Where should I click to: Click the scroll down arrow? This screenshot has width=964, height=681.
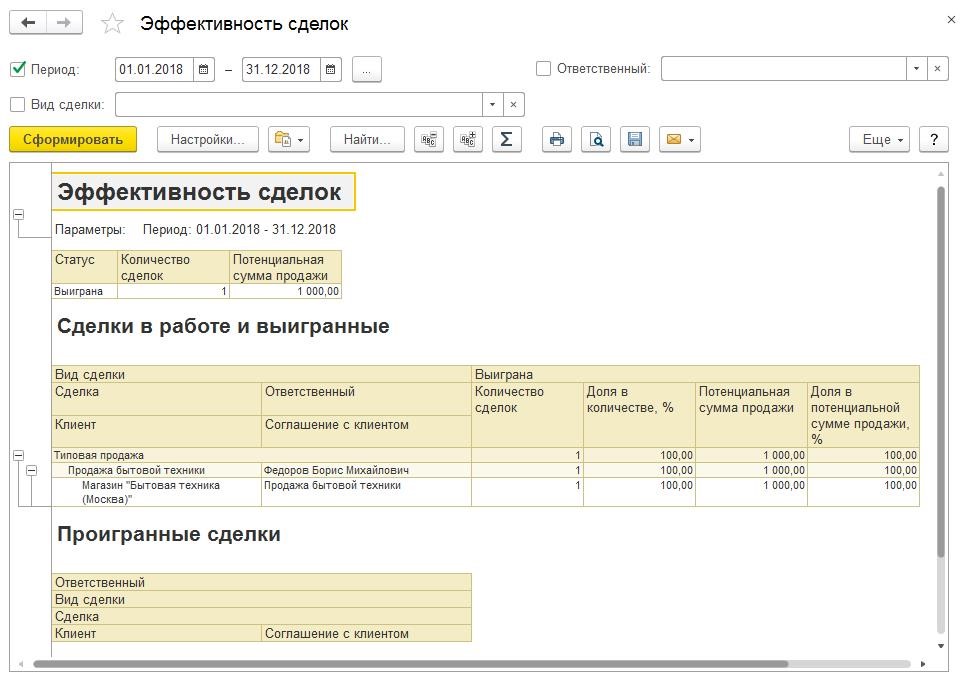point(941,646)
